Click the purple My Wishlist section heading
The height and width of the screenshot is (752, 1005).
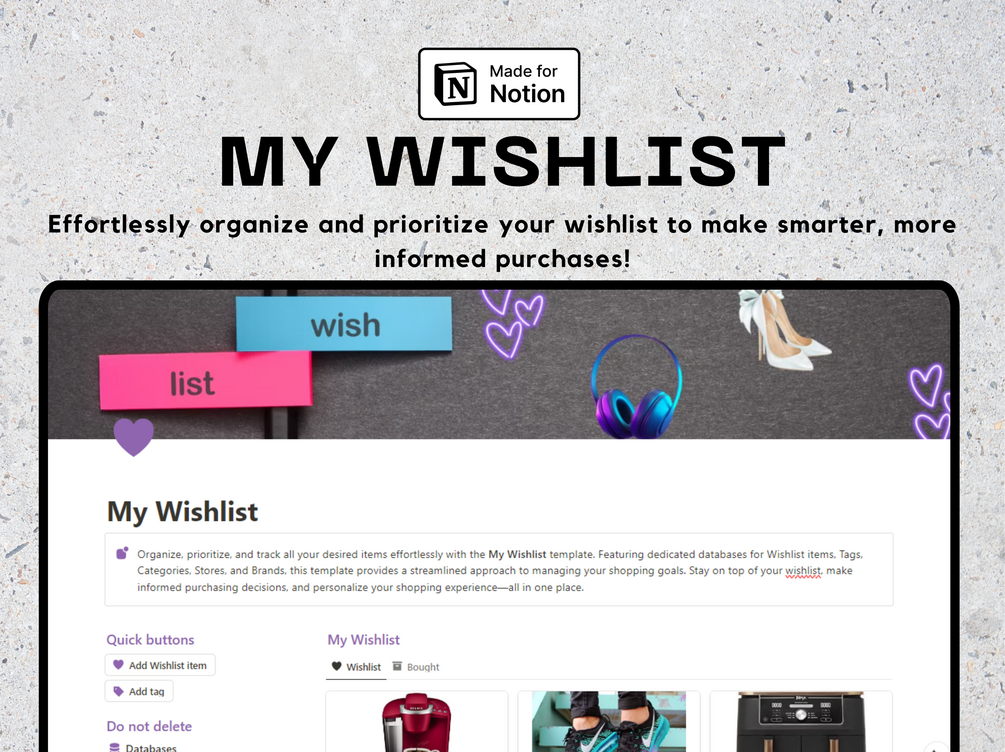(x=363, y=639)
